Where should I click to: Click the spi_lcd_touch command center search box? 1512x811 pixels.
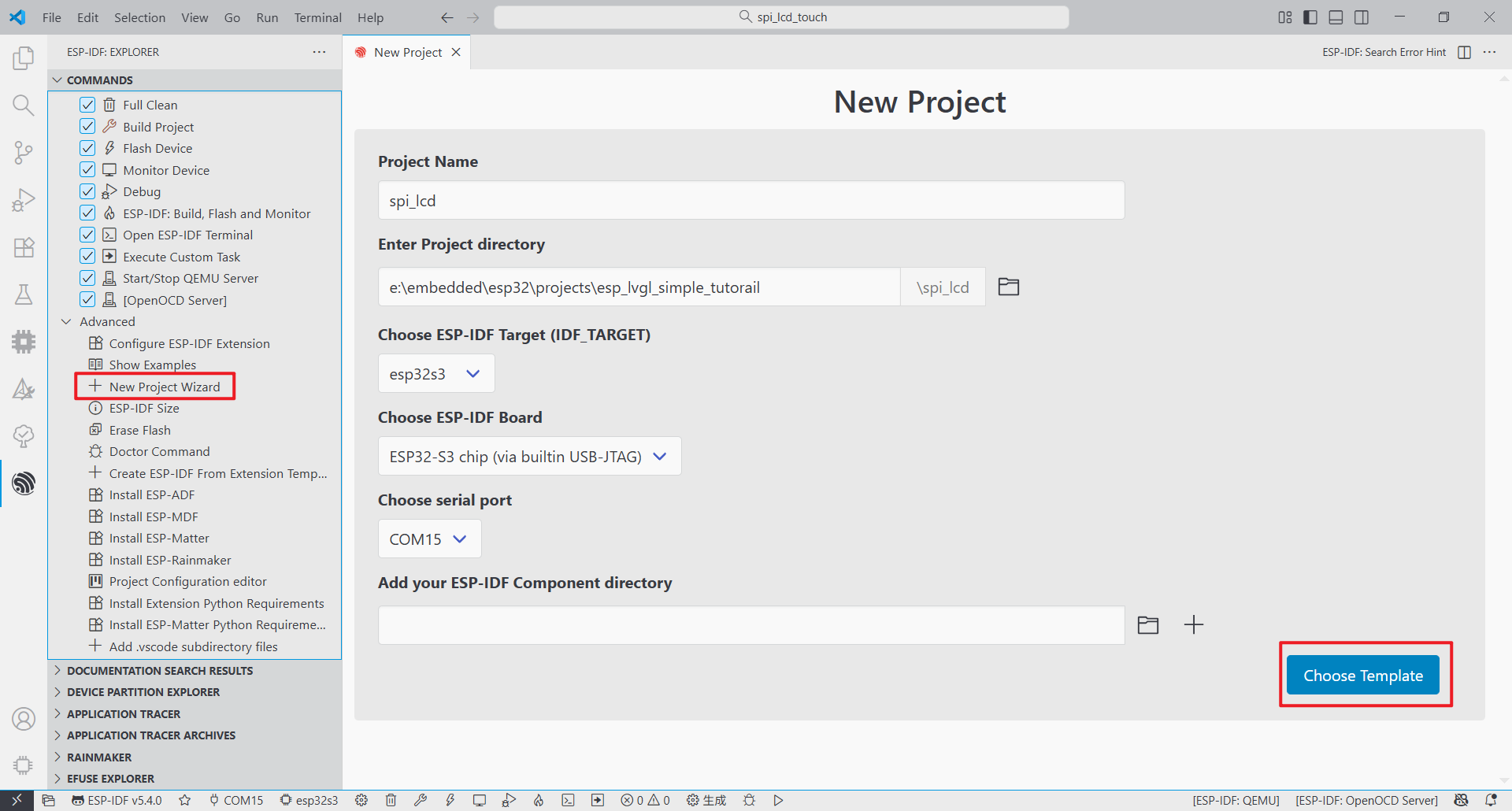coord(781,17)
